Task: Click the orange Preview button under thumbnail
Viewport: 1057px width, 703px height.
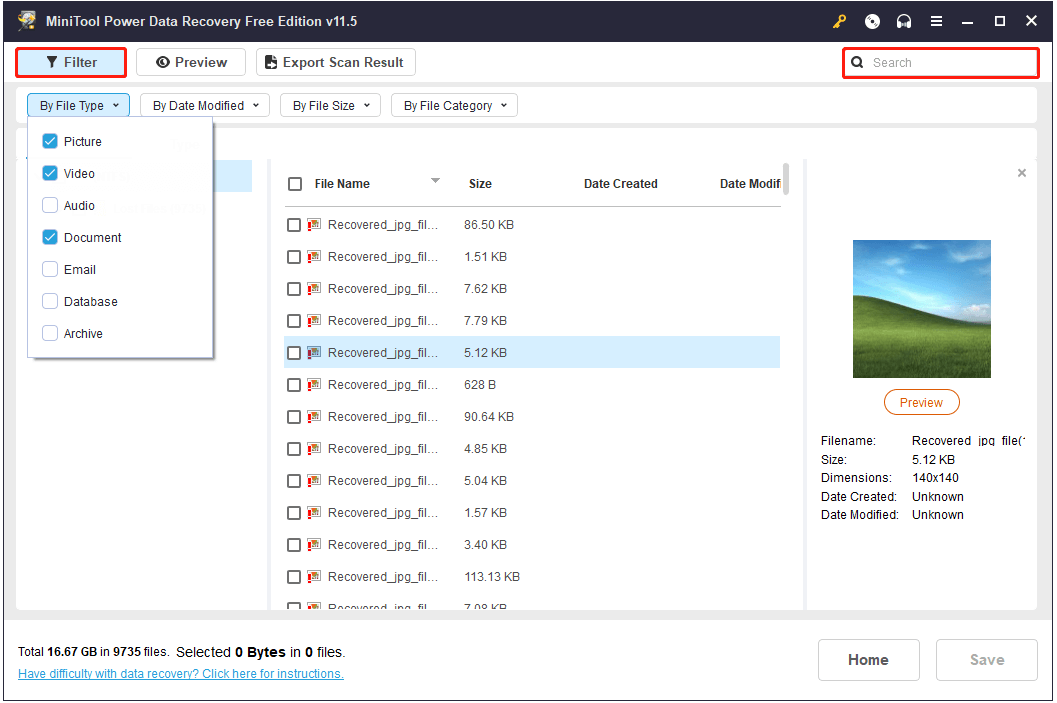Action: tap(922, 402)
